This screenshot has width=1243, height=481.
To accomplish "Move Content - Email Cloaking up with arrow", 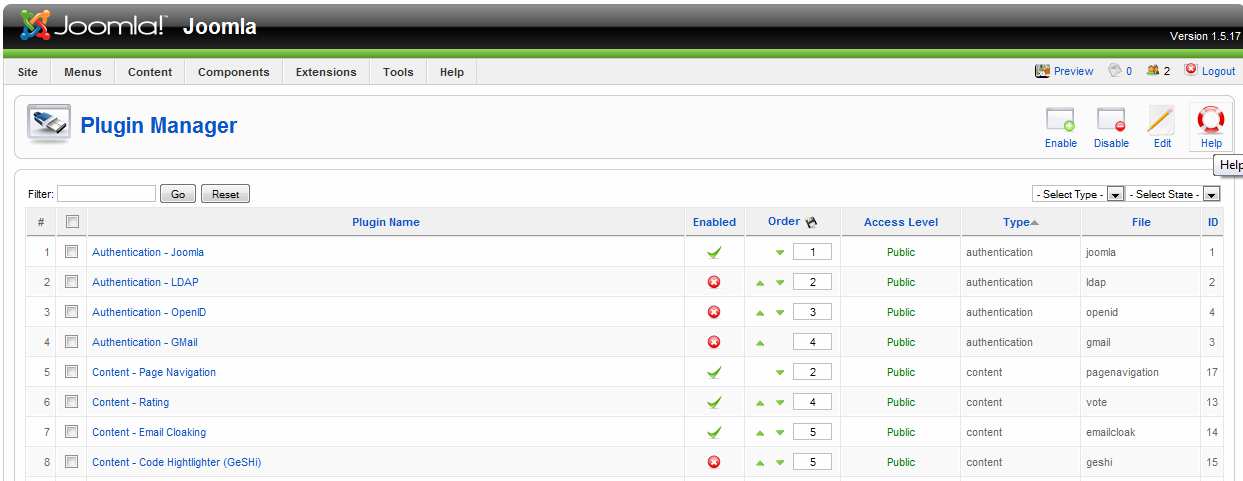I will [760, 433].
